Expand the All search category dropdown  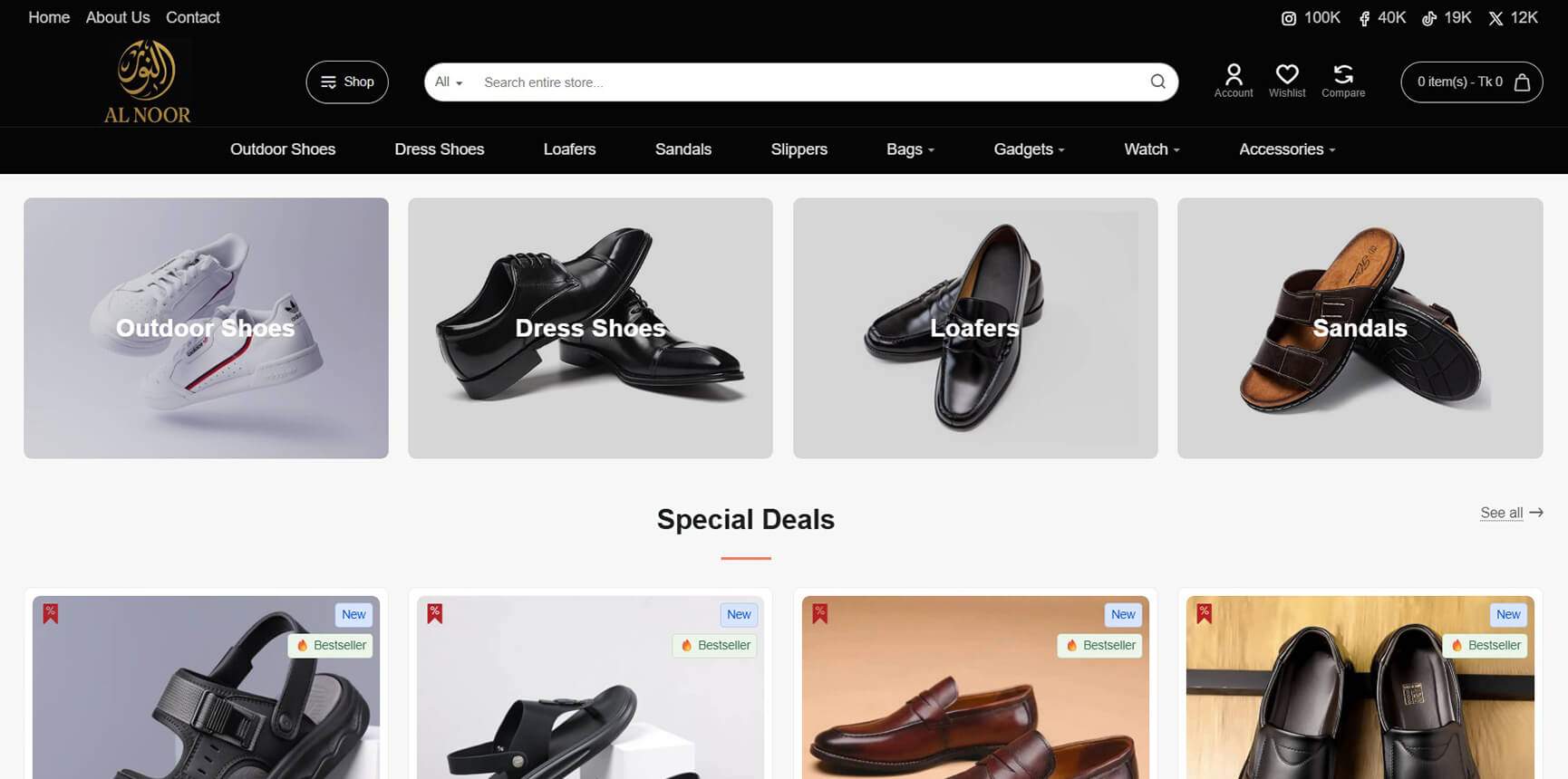click(449, 82)
